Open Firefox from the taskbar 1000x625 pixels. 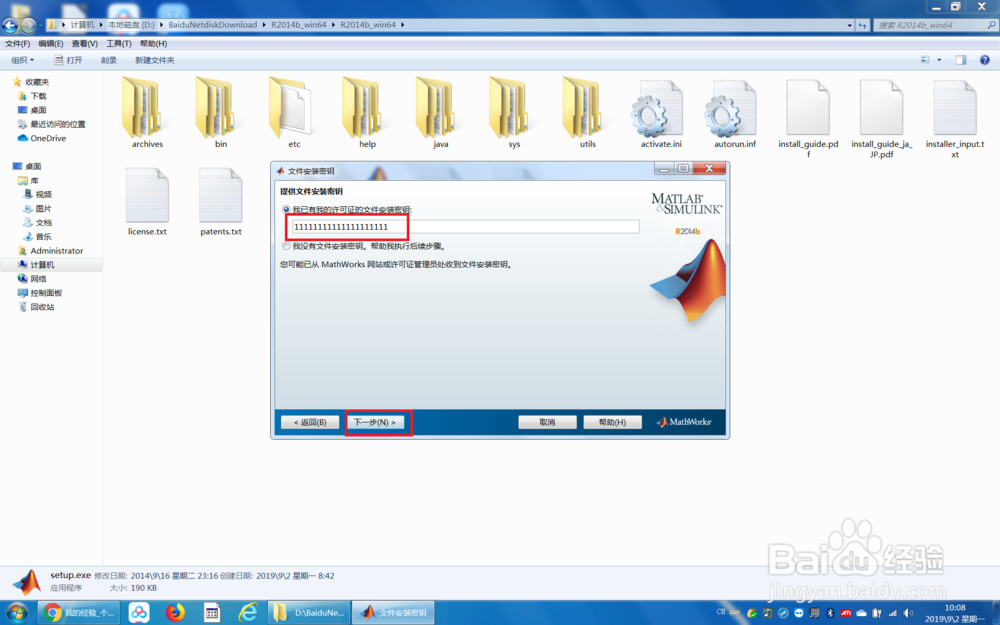(x=175, y=613)
